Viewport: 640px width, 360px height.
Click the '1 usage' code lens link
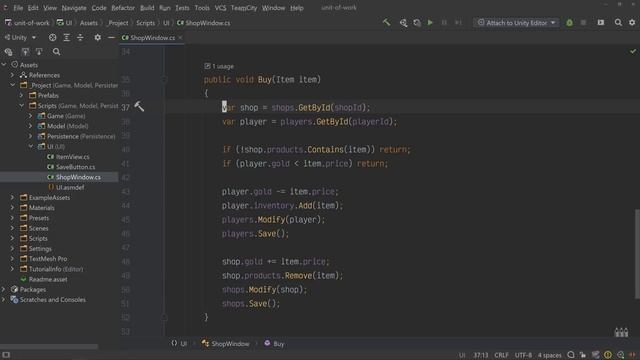[223, 66]
